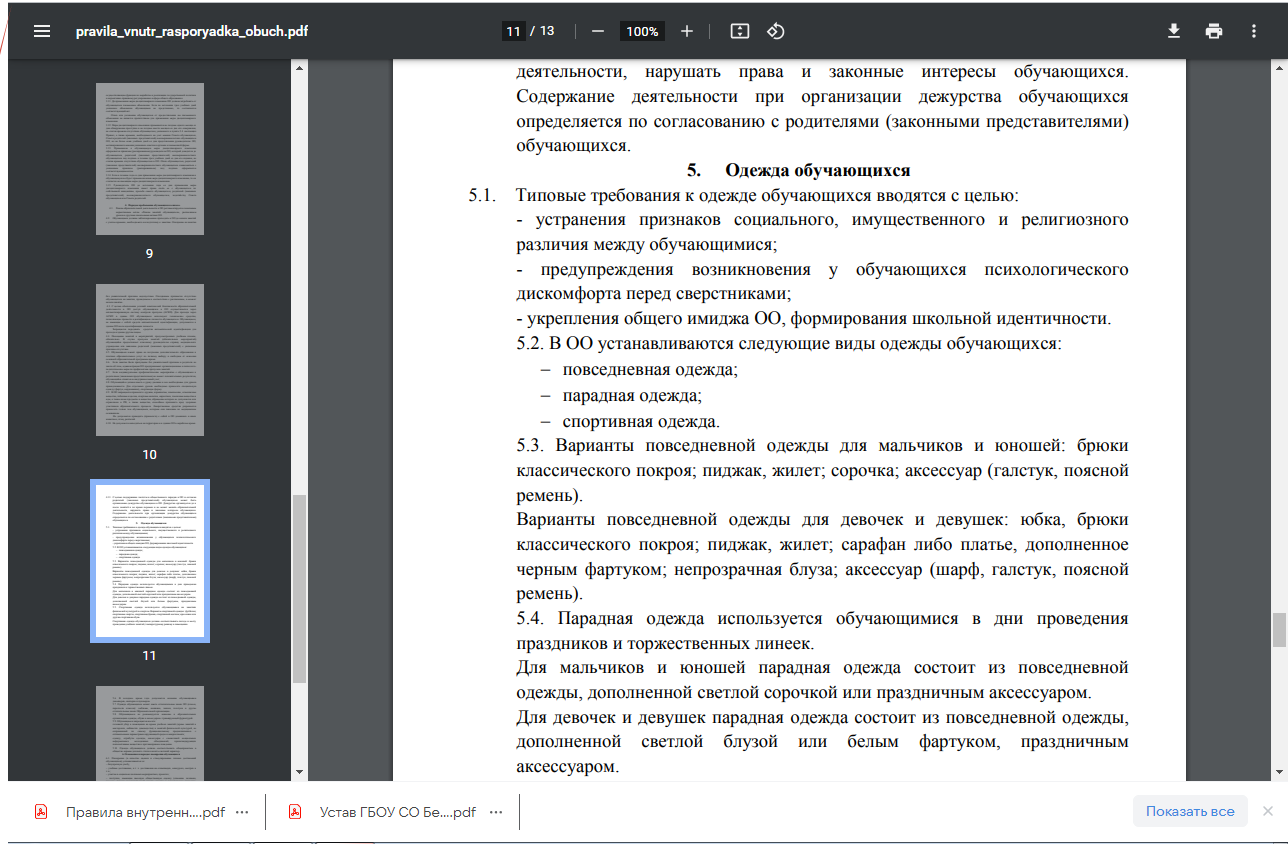Open options for Правила внутренн download

241,812
